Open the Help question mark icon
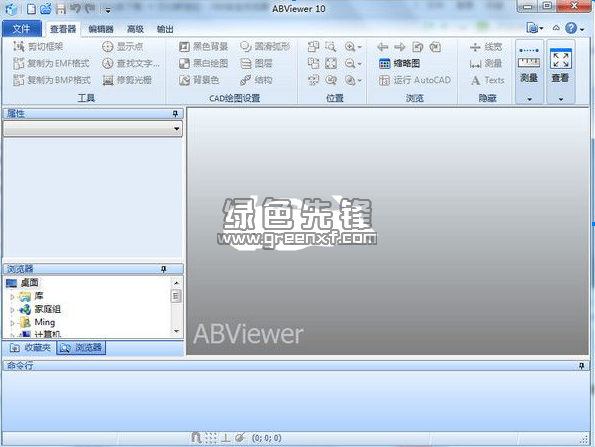 [x=571, y=28]
